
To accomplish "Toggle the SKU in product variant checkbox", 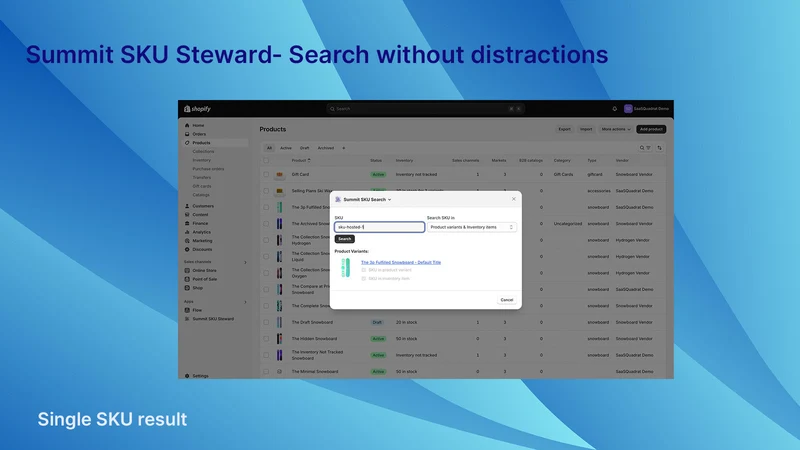I will coord(364,270).
